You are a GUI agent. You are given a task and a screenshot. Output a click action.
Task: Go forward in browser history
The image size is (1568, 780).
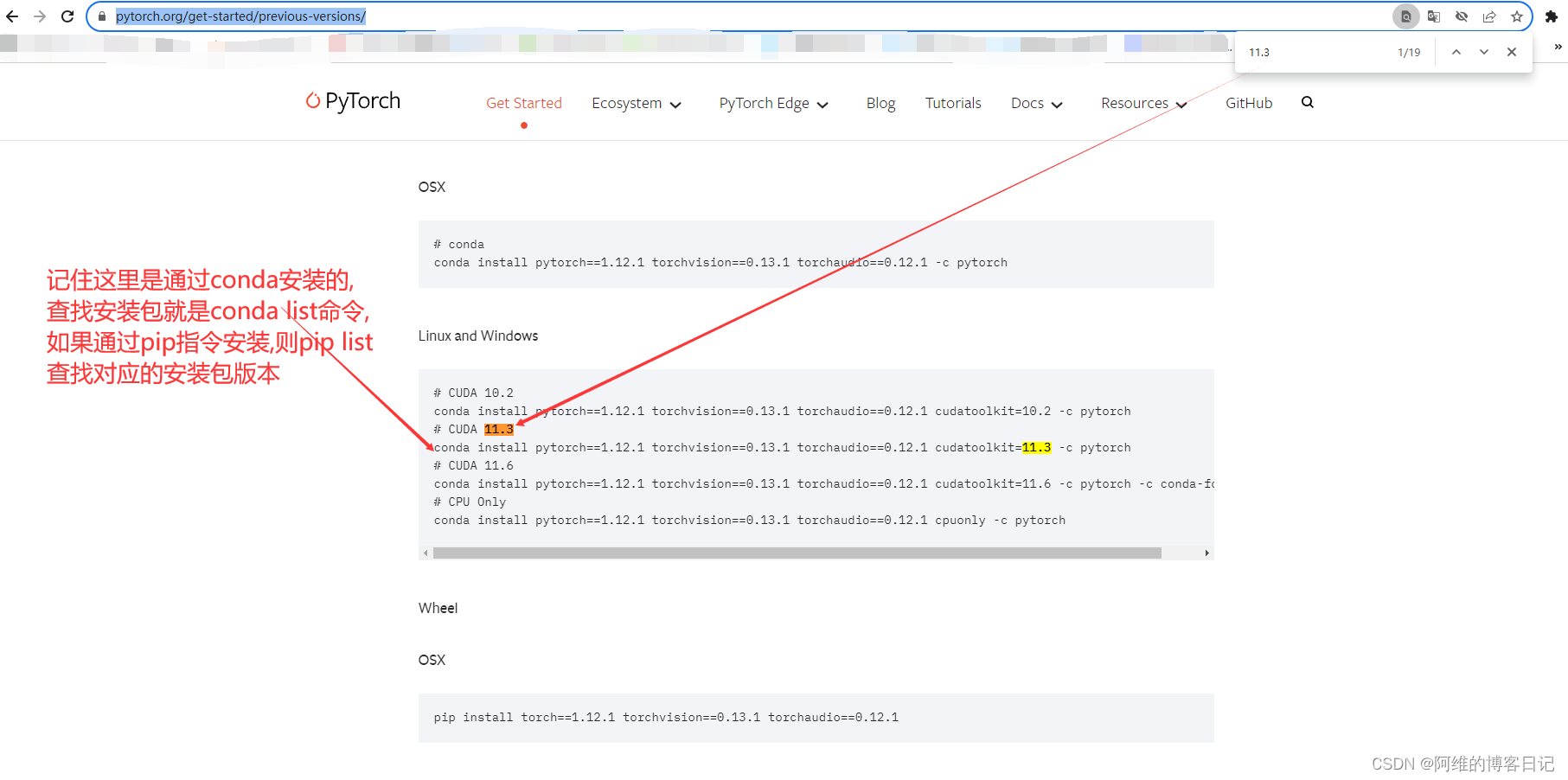click(x=40, y=16)
